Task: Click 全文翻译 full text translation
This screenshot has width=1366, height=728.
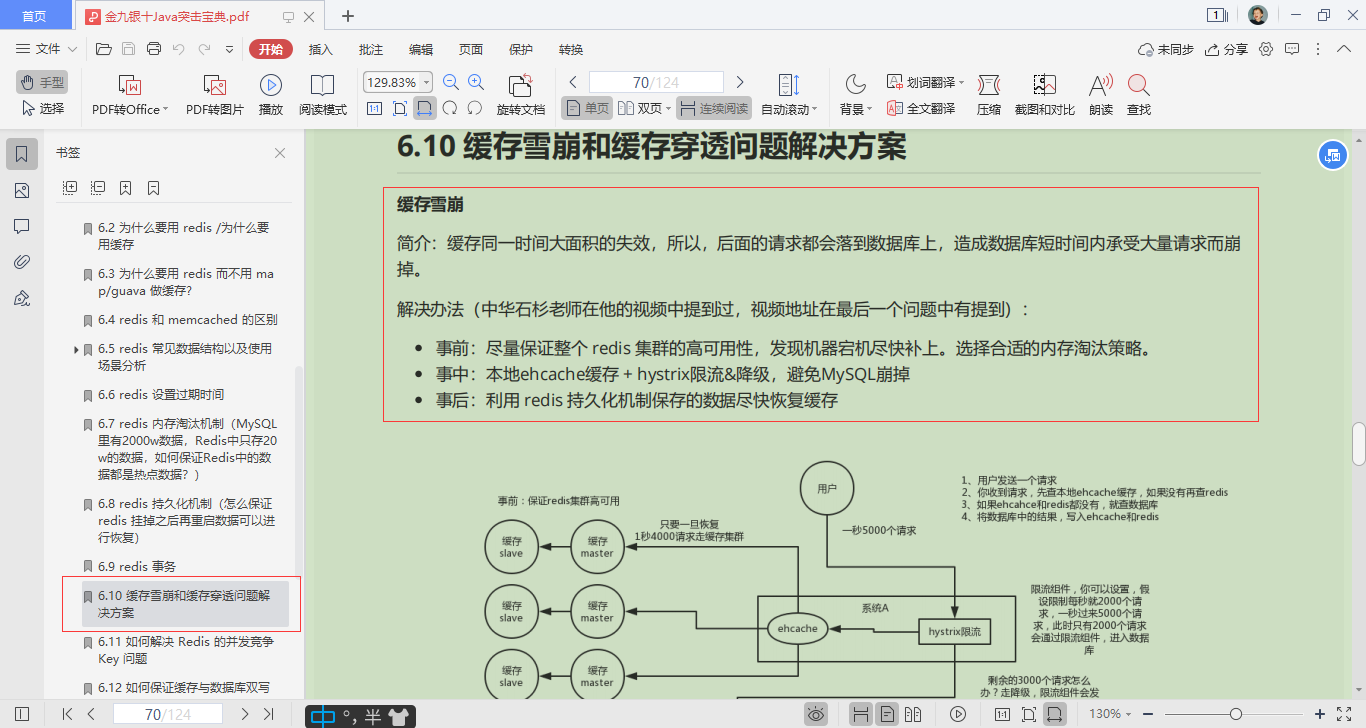Action: 921,108
